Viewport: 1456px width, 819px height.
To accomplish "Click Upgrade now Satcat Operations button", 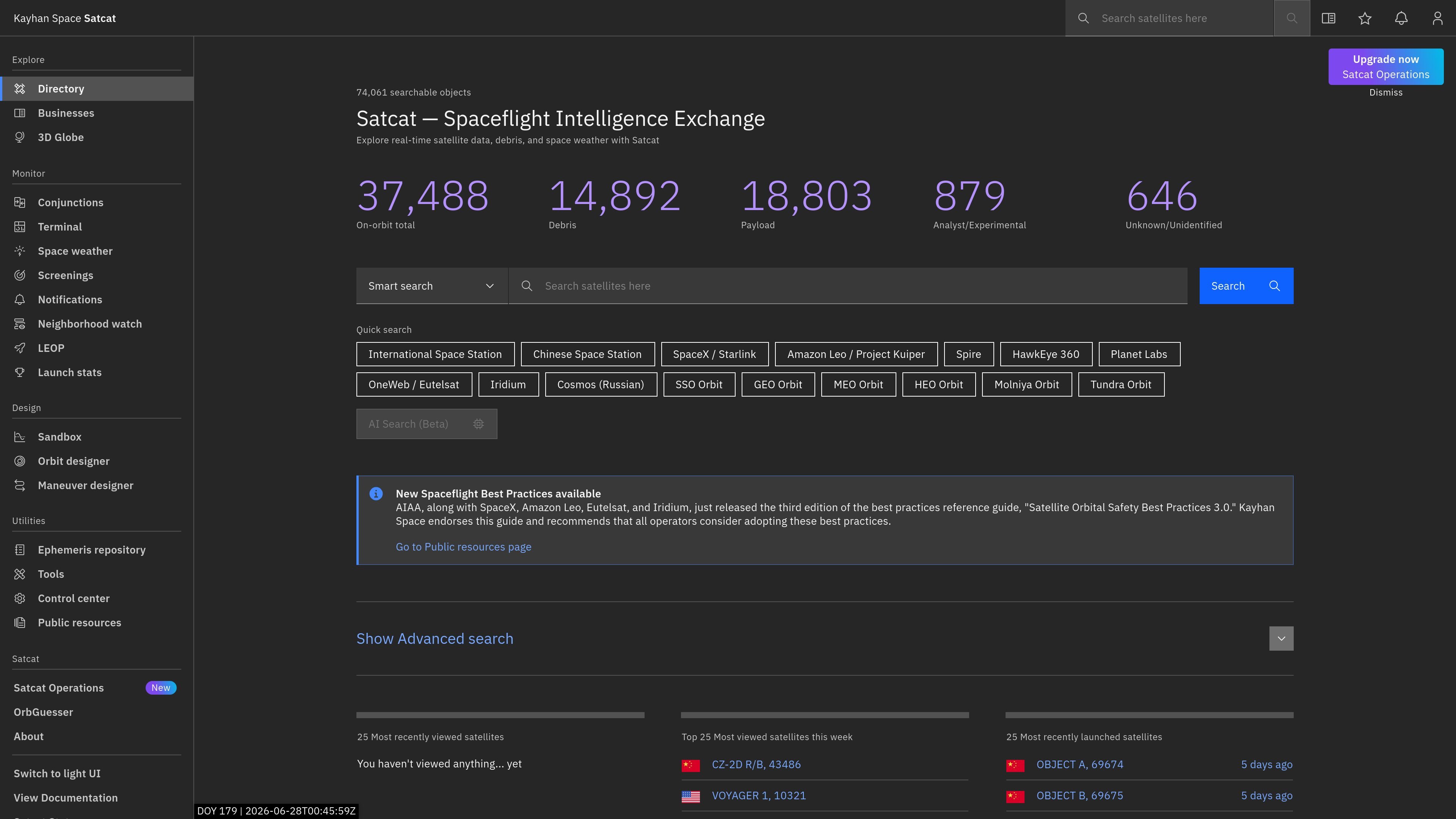I will point(1385,67).
